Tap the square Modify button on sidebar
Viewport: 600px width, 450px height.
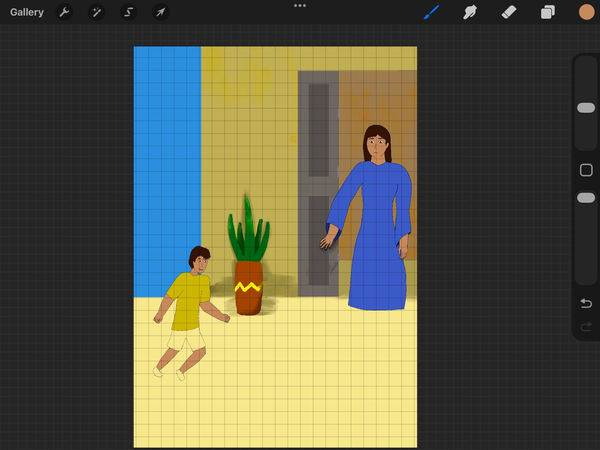[586, 170]
